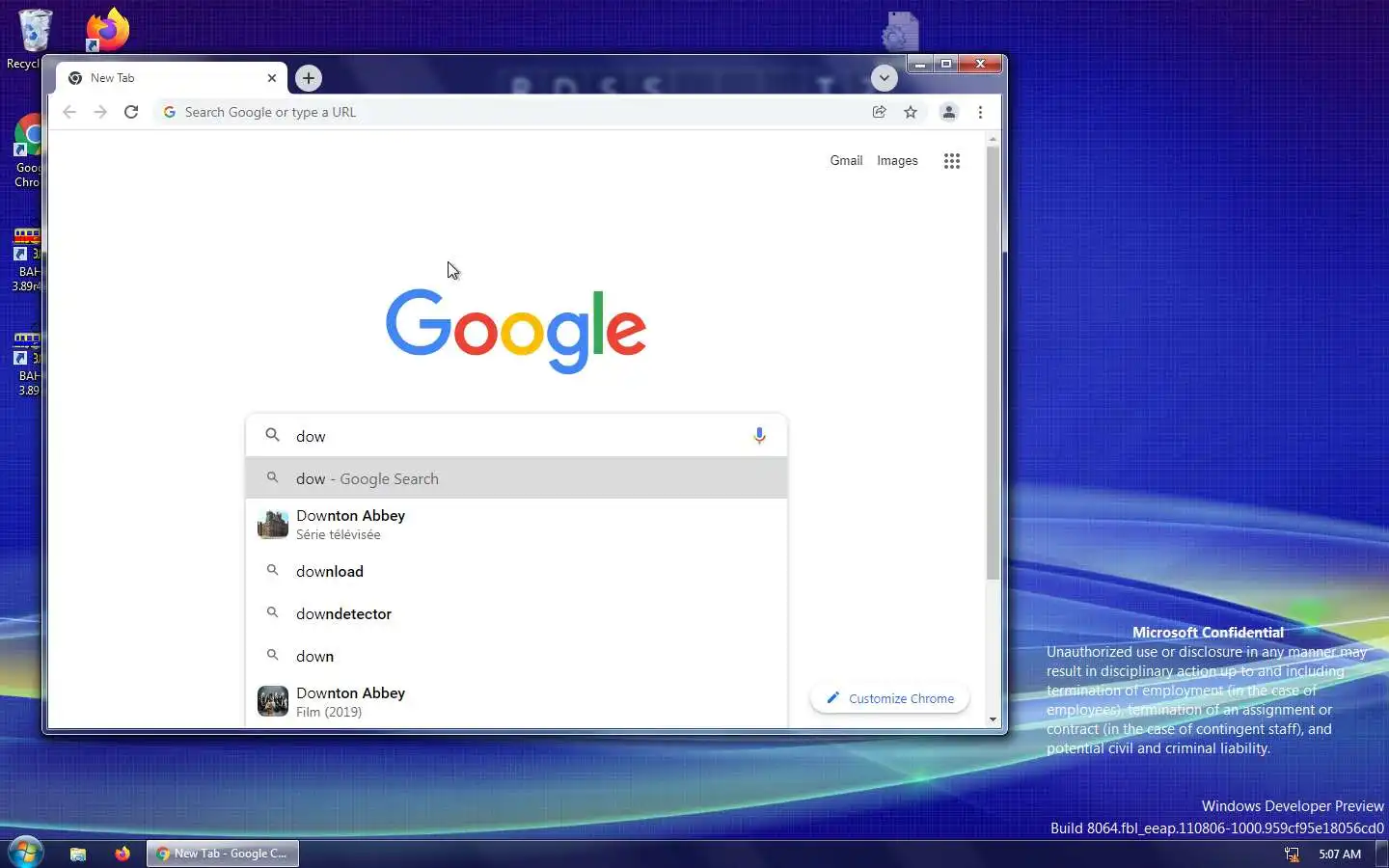Open the Google apps grid

click(x=952, y=161)
